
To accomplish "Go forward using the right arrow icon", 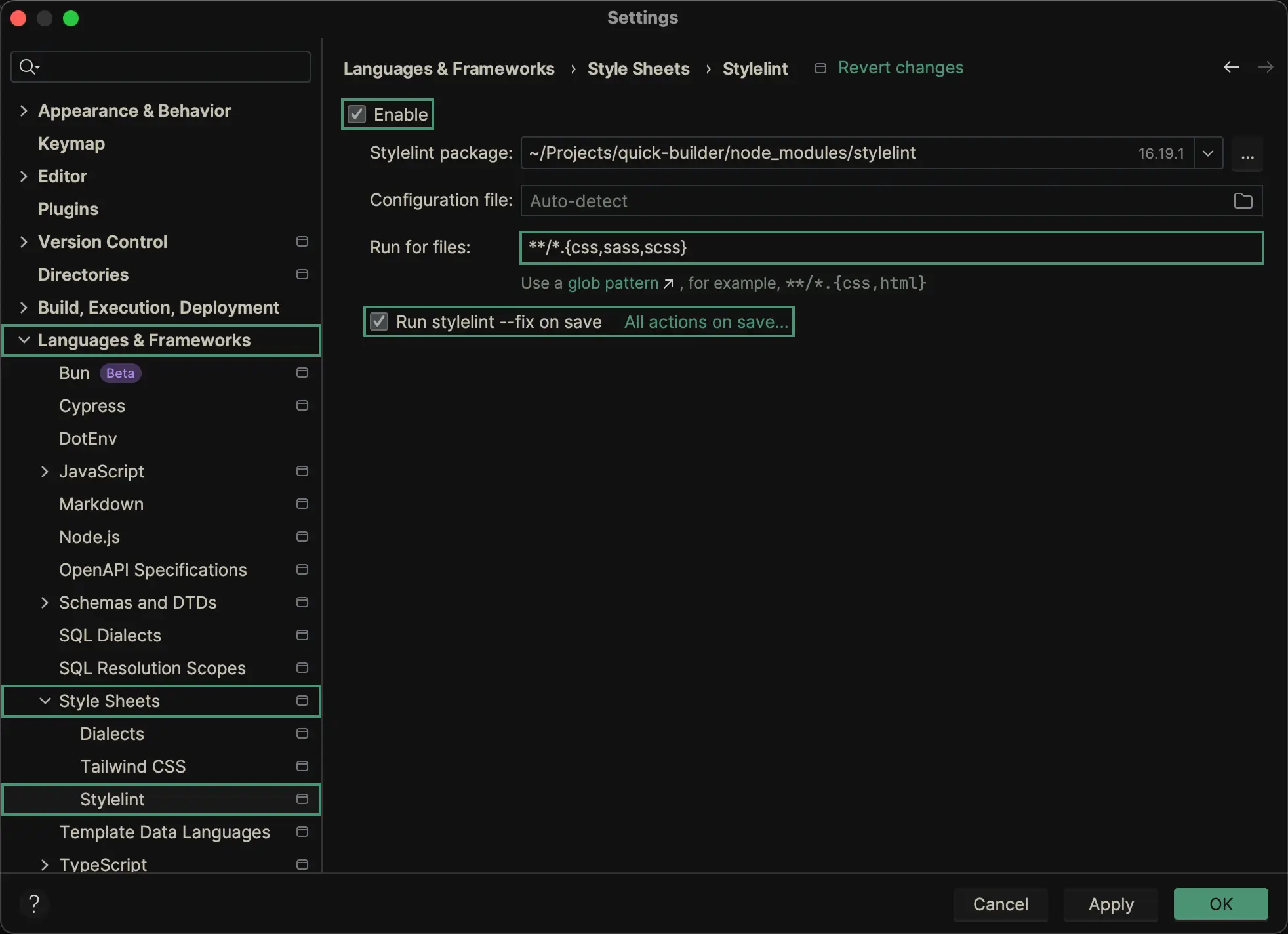I will click(x=1266, y=67).
